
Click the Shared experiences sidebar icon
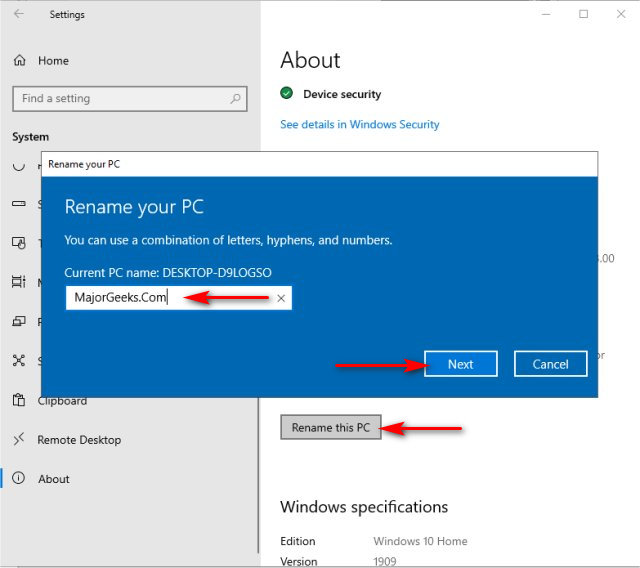point(19,361)
